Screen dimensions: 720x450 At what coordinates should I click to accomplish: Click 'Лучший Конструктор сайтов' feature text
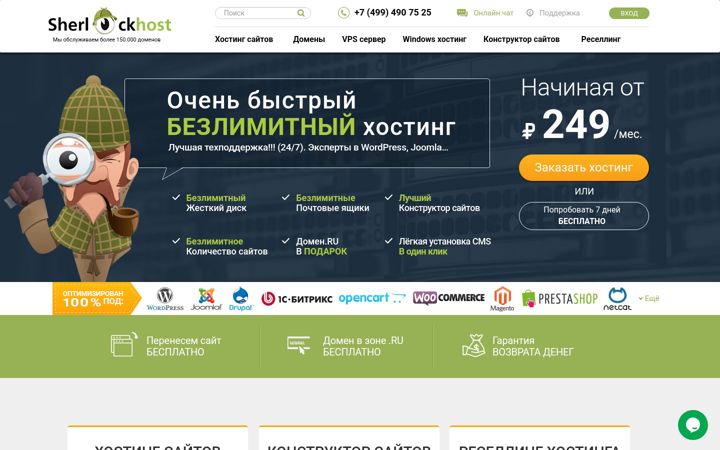pos(439,203)
